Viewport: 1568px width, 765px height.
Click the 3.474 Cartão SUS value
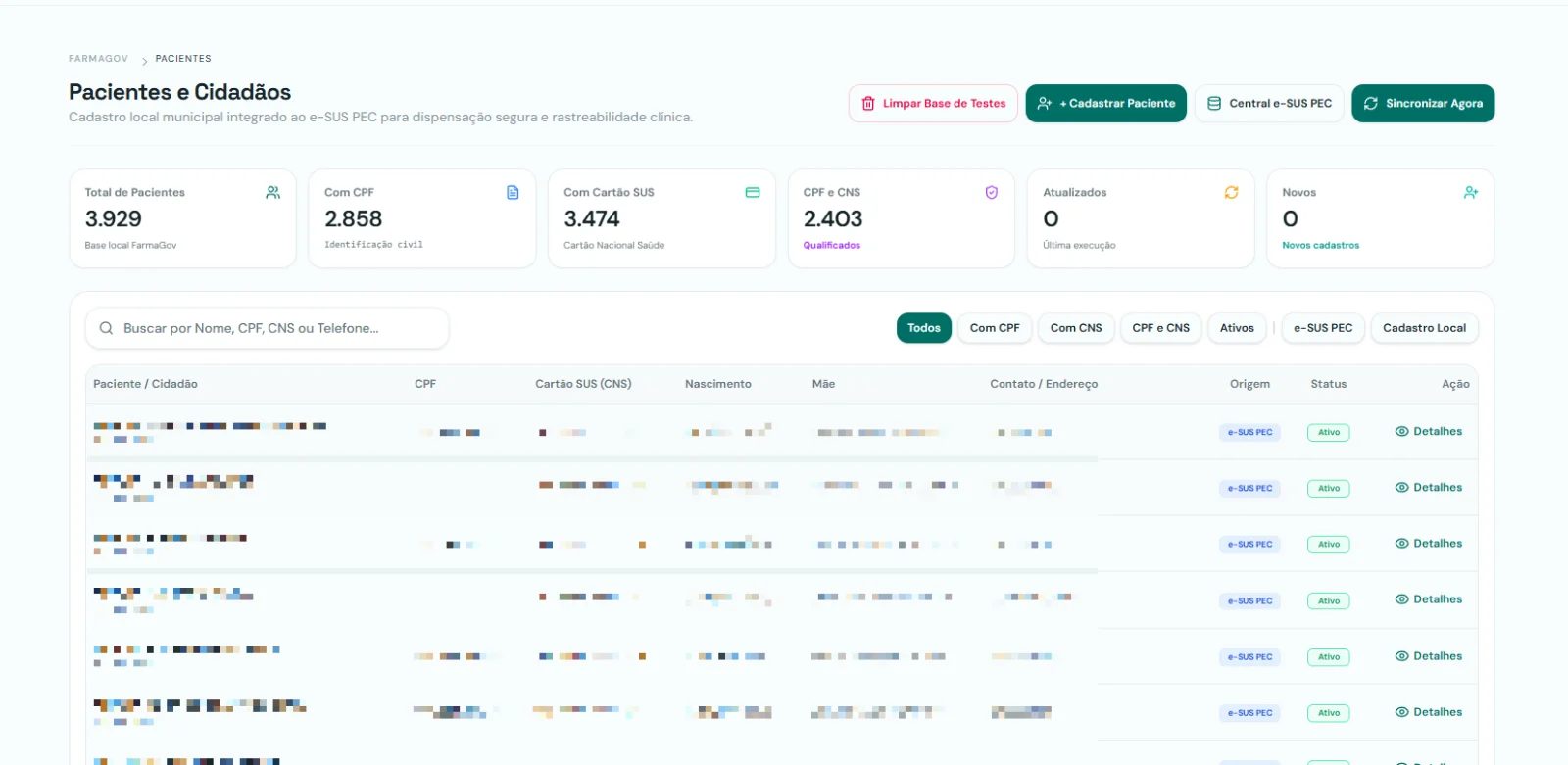click(592, 218)
